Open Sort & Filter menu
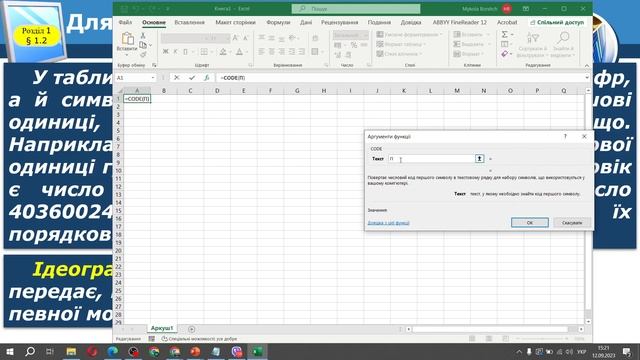The image size is (640, 360). 532,44
